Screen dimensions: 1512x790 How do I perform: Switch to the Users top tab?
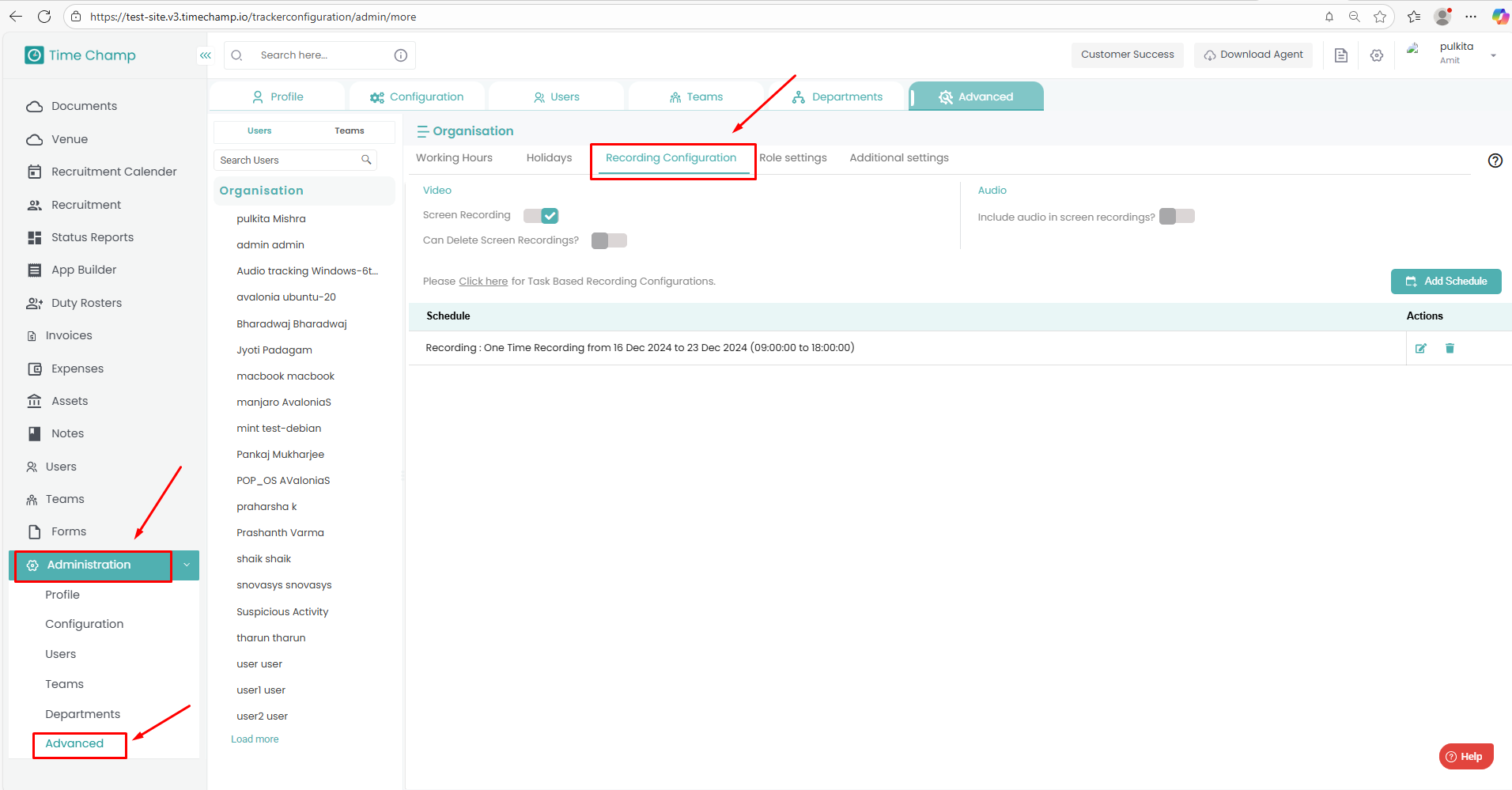pos(556,96)
